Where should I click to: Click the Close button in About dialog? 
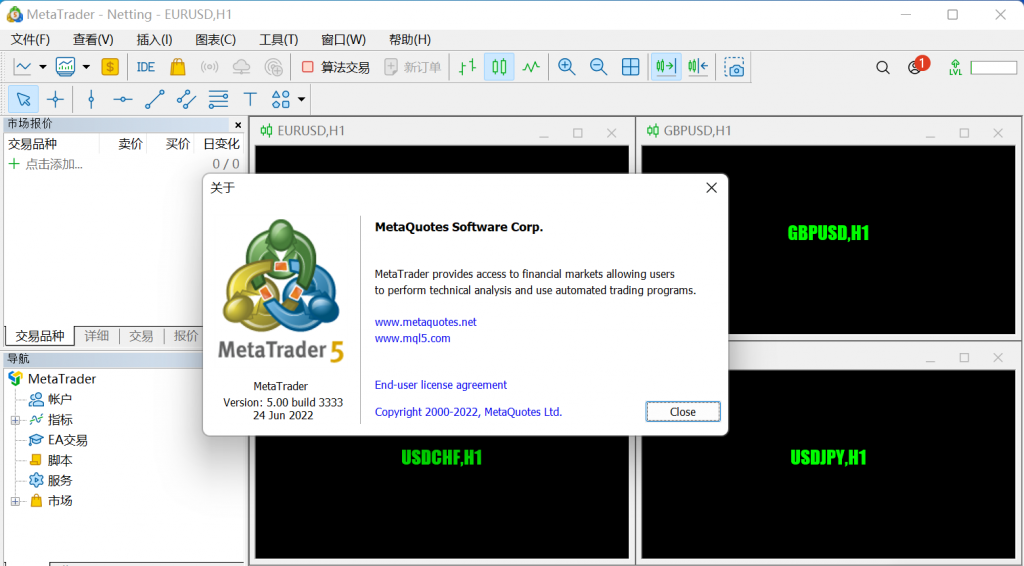point(682,412)
